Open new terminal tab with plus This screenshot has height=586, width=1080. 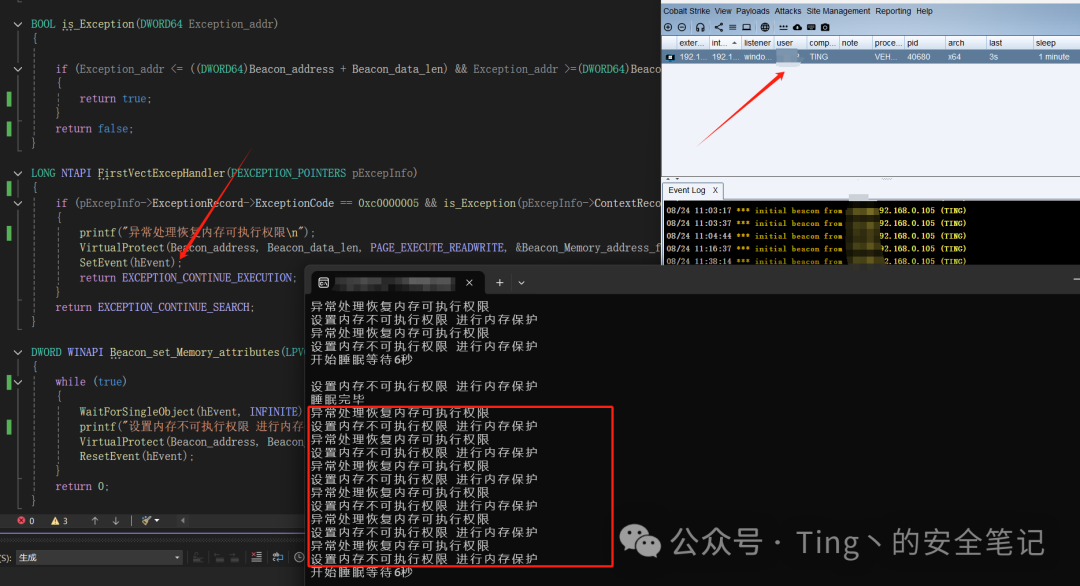499,283
